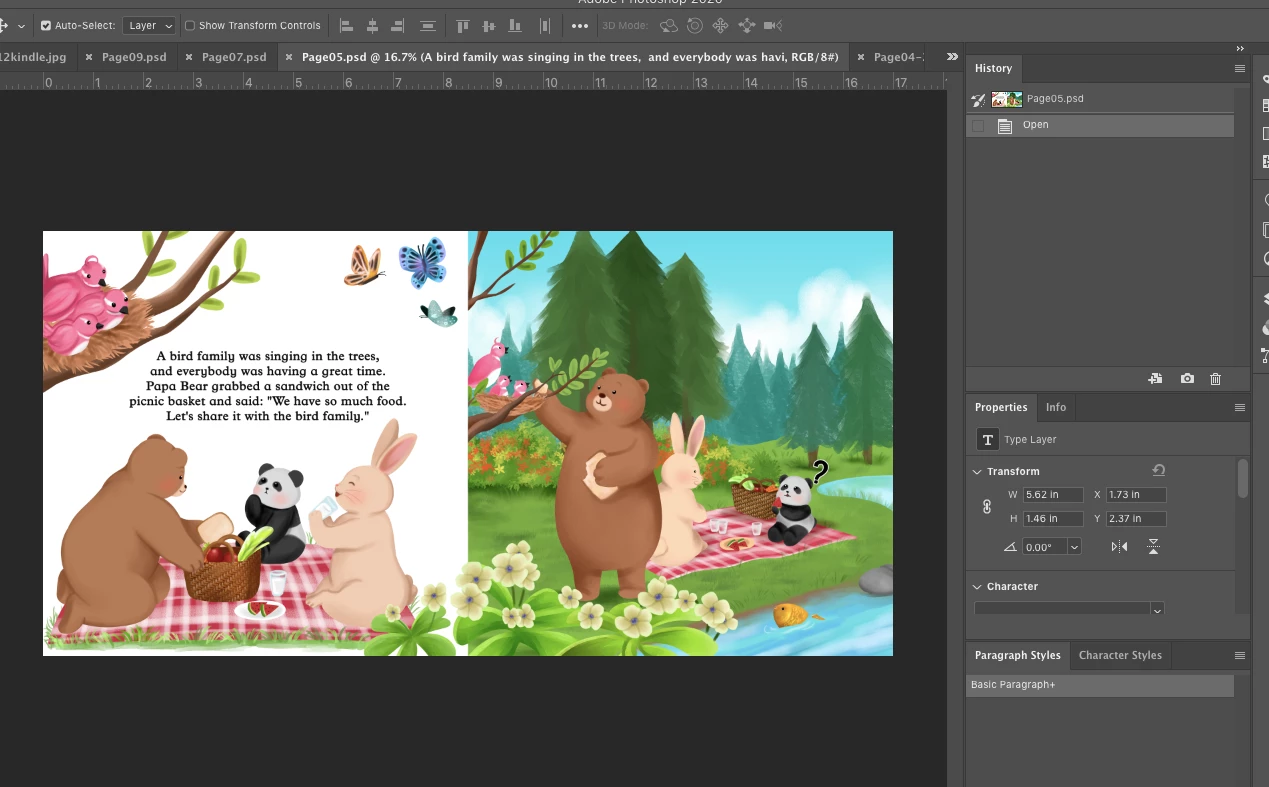Align left edges in options bar

click(x=347, y=26)
